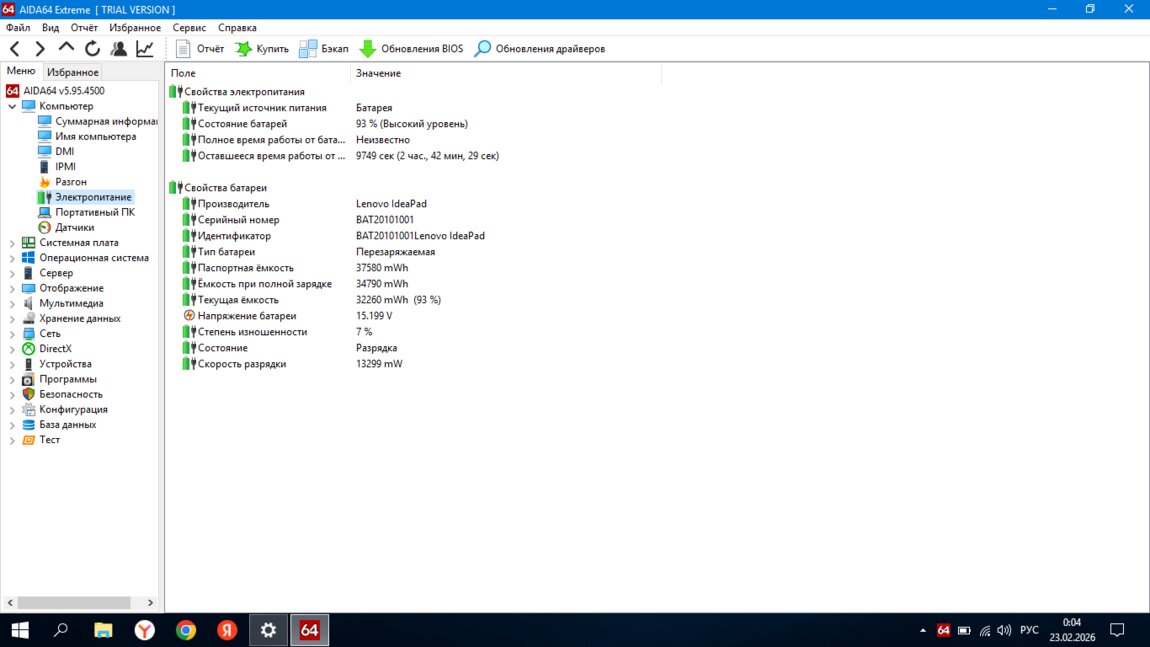Switch to the Избранное tab
Screen dimensions: 1150x647
[x=73, y=72]
